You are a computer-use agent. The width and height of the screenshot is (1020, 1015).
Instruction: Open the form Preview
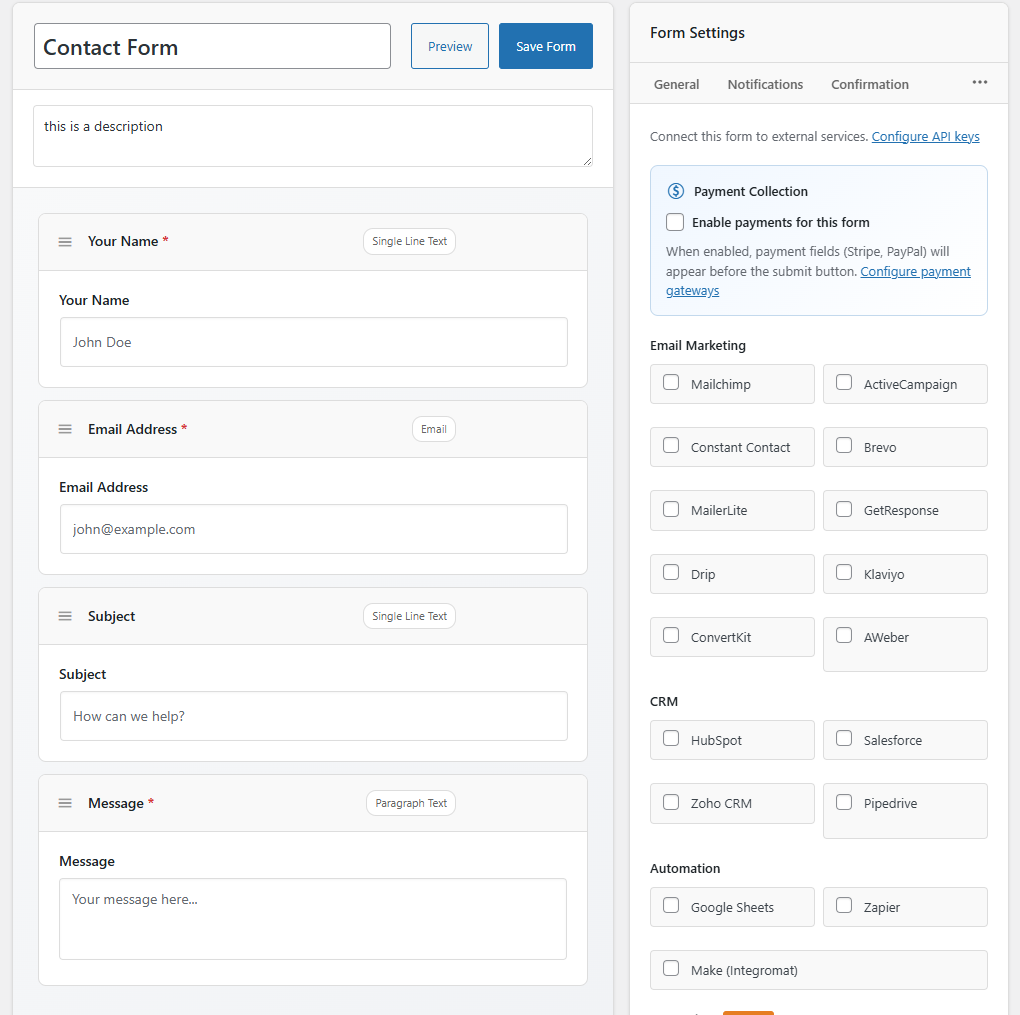click(449, 45)
